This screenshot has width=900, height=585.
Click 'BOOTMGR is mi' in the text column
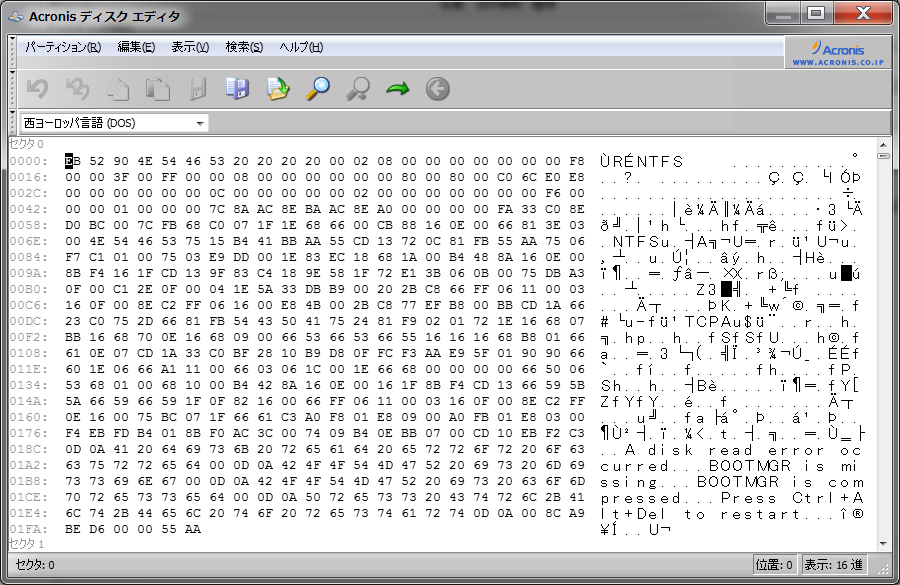click(785, 466)
